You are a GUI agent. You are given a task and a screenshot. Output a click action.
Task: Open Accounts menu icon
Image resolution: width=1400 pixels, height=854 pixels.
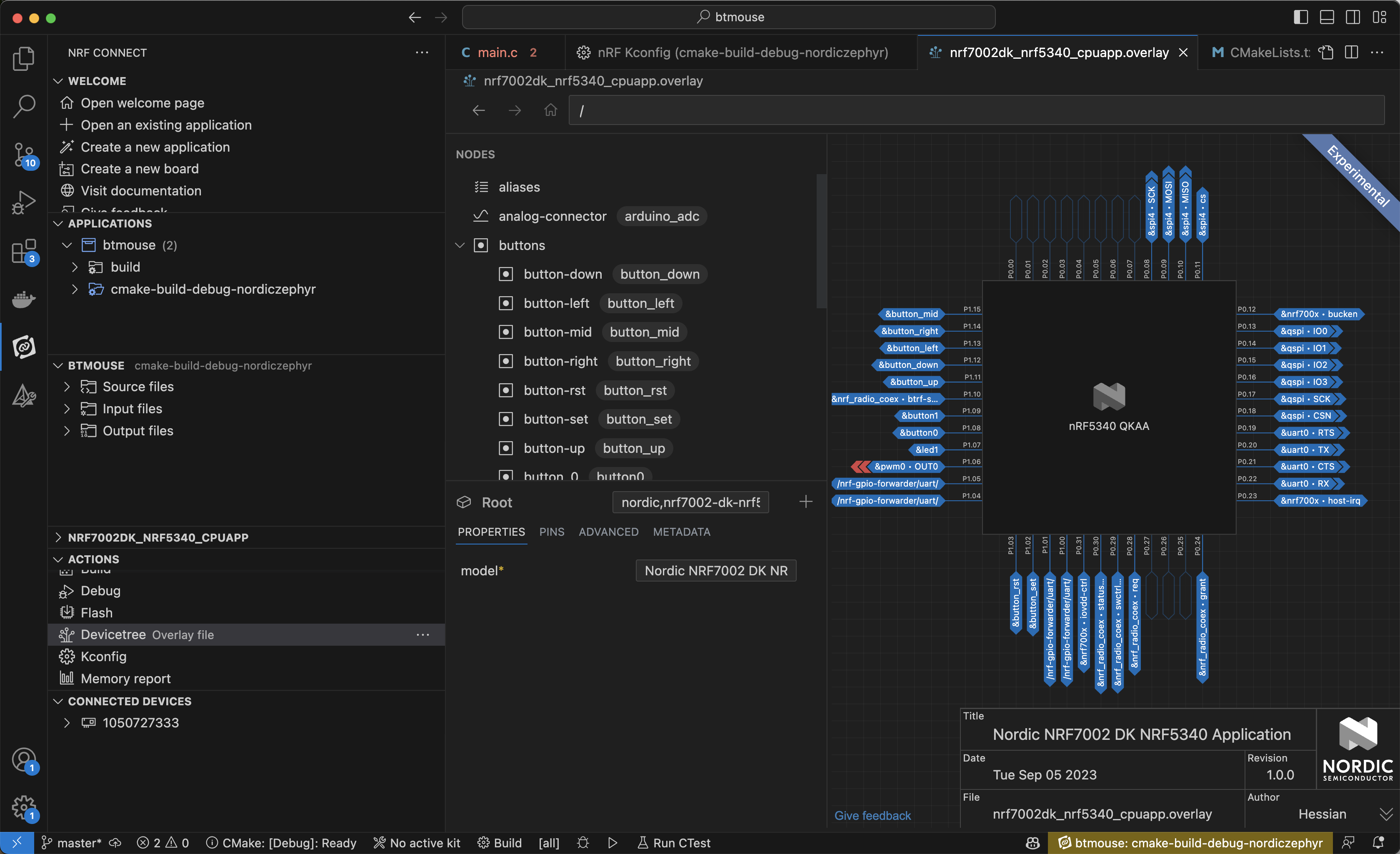point(23,760)
